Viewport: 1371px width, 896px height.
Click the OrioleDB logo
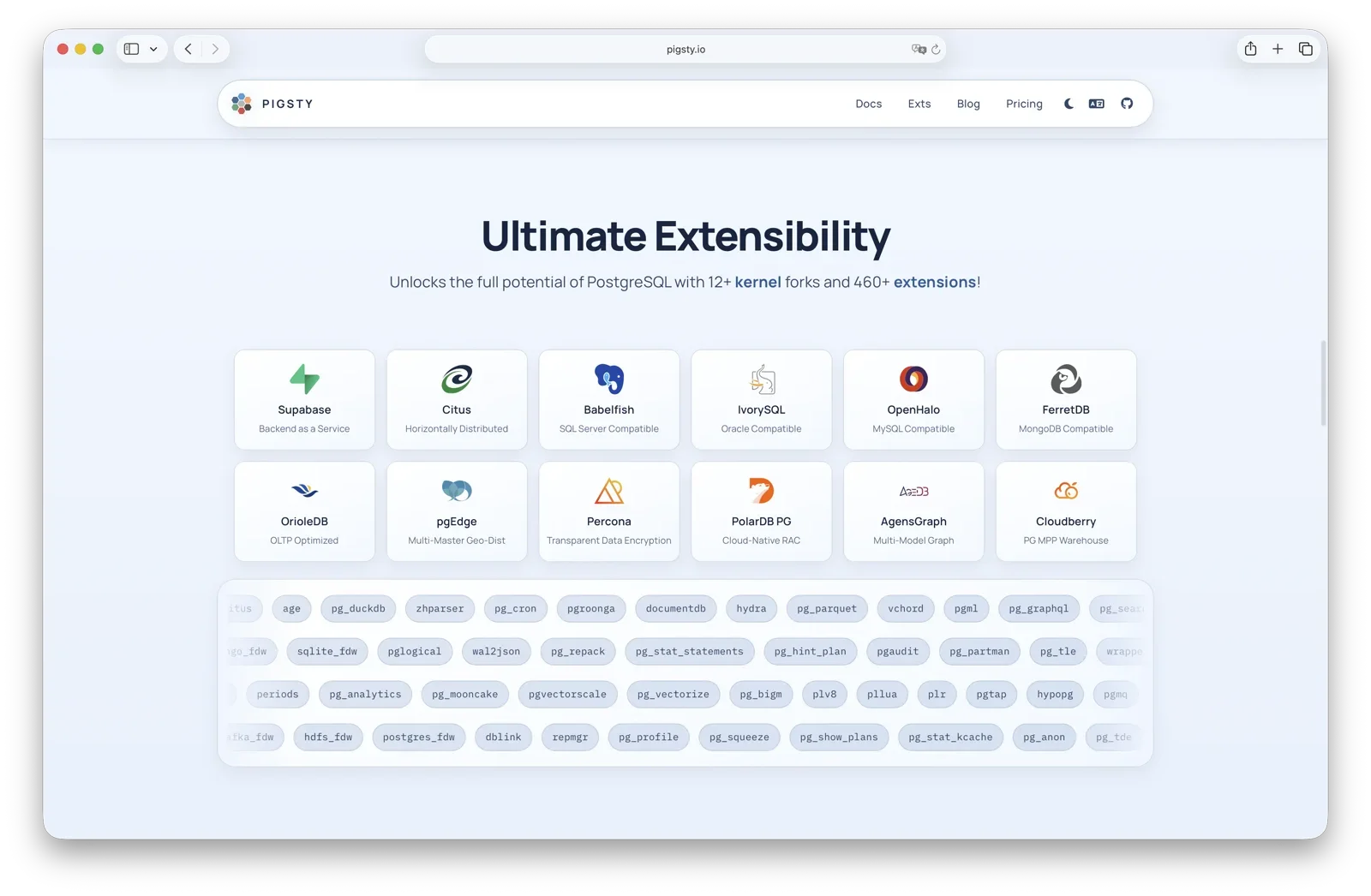coord(304,491)
